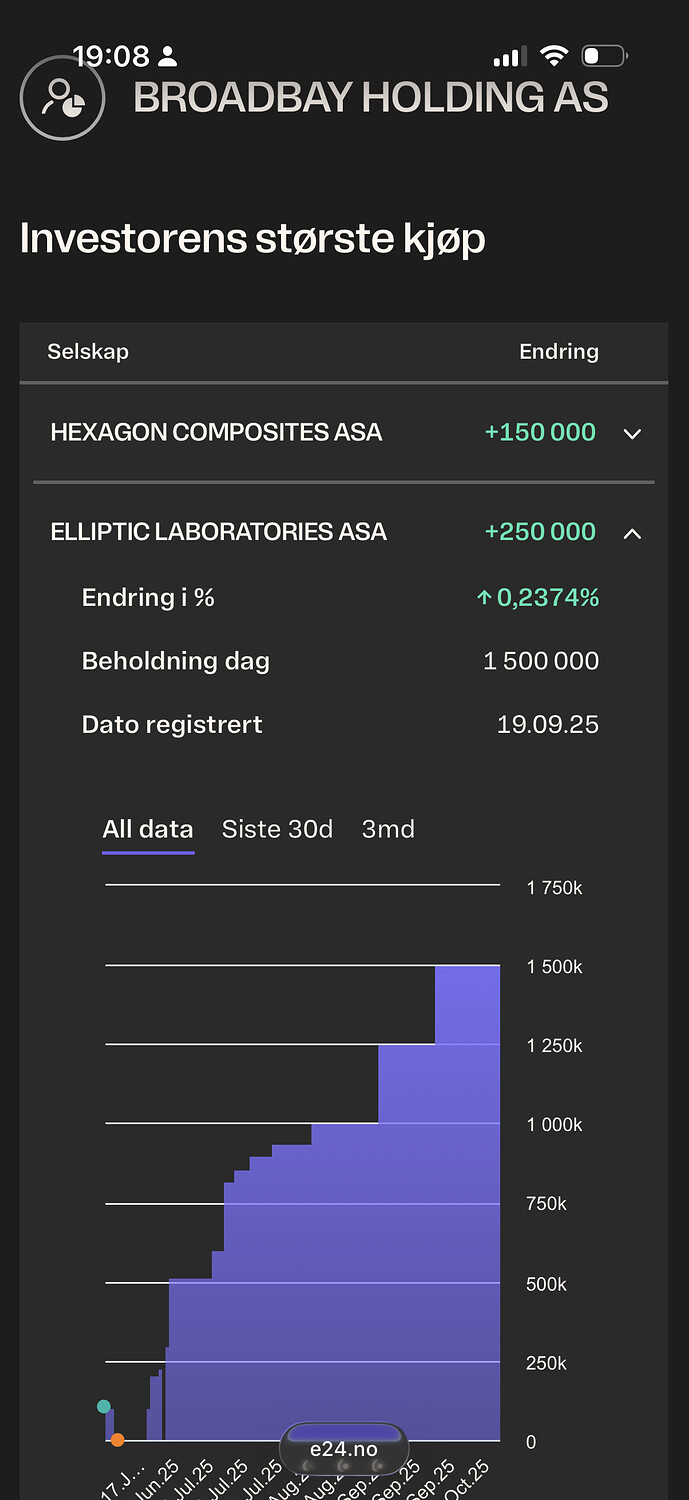Screen dimensions: 689x1500
Task: Select the teal data point on chart
Action: (104, 1406)
